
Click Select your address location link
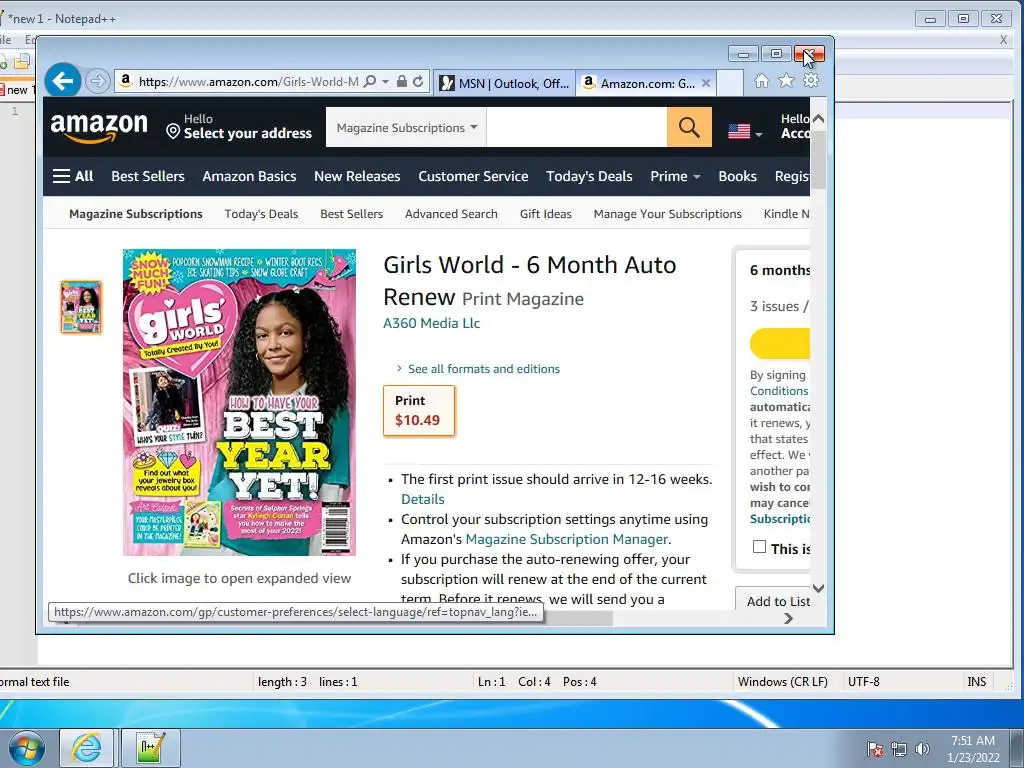240,127
